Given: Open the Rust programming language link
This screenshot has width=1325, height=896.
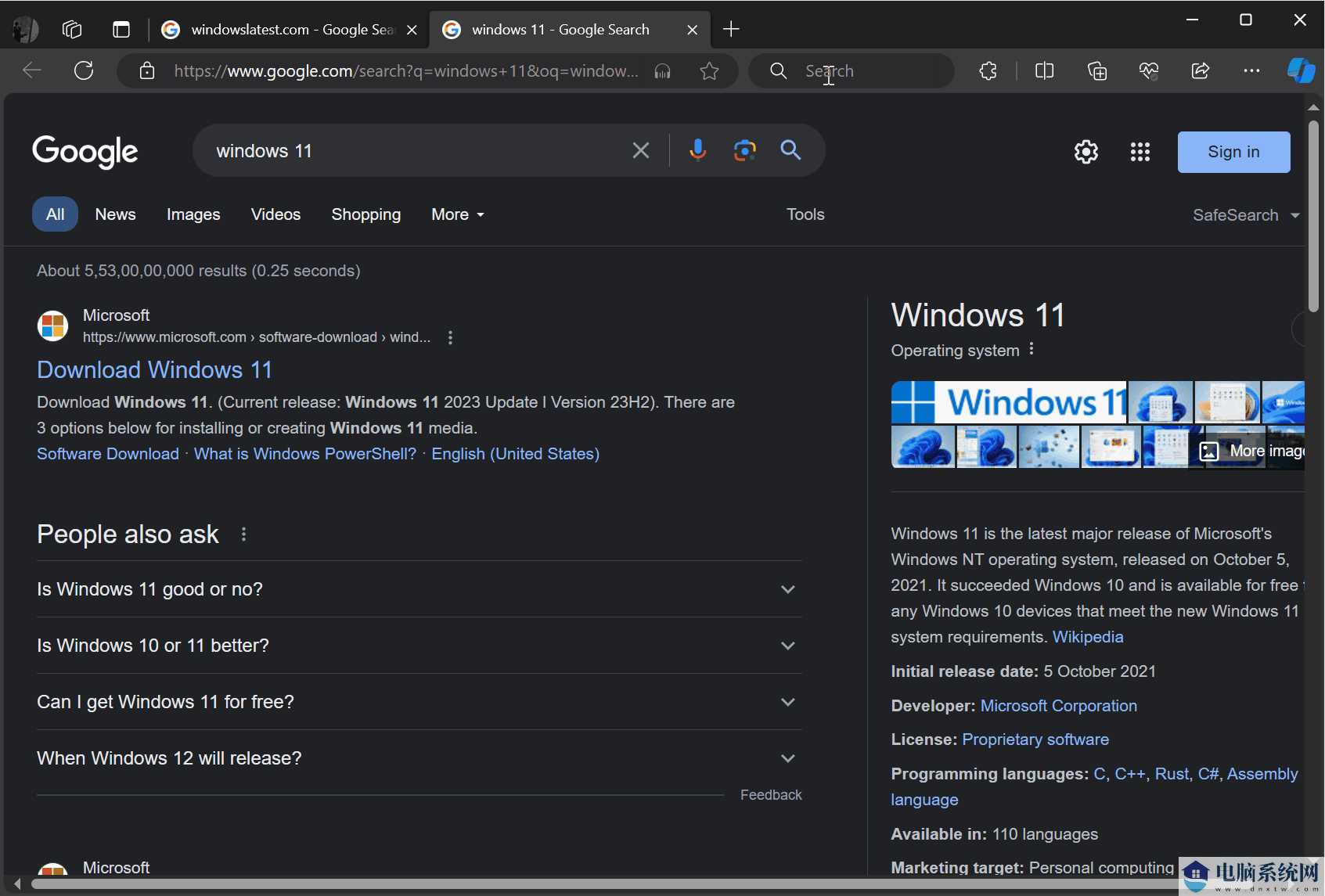Looking at the screenshot, I should click(1172, 774).
